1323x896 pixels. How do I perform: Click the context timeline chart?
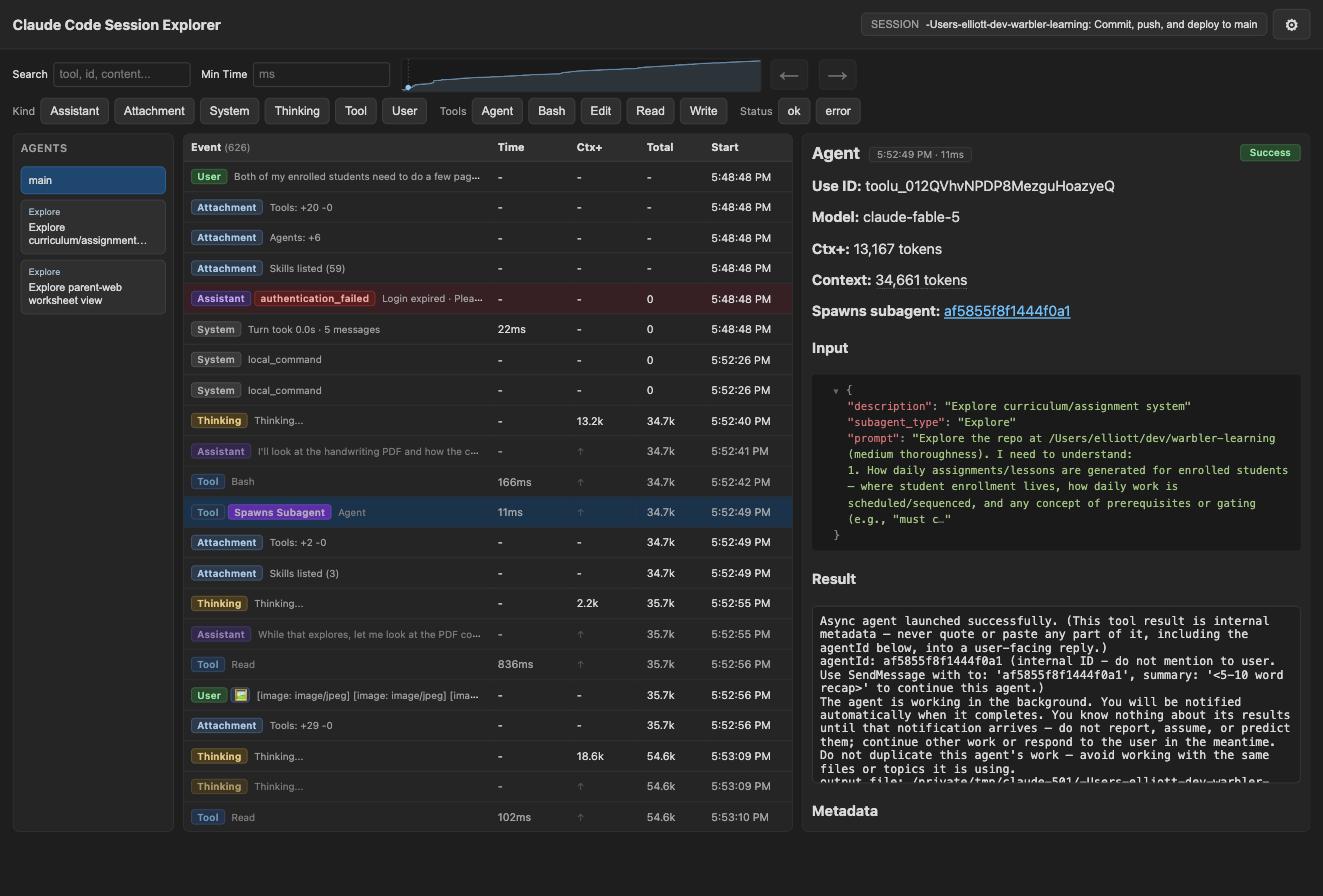pyautogui.click(x=581, y=75)
